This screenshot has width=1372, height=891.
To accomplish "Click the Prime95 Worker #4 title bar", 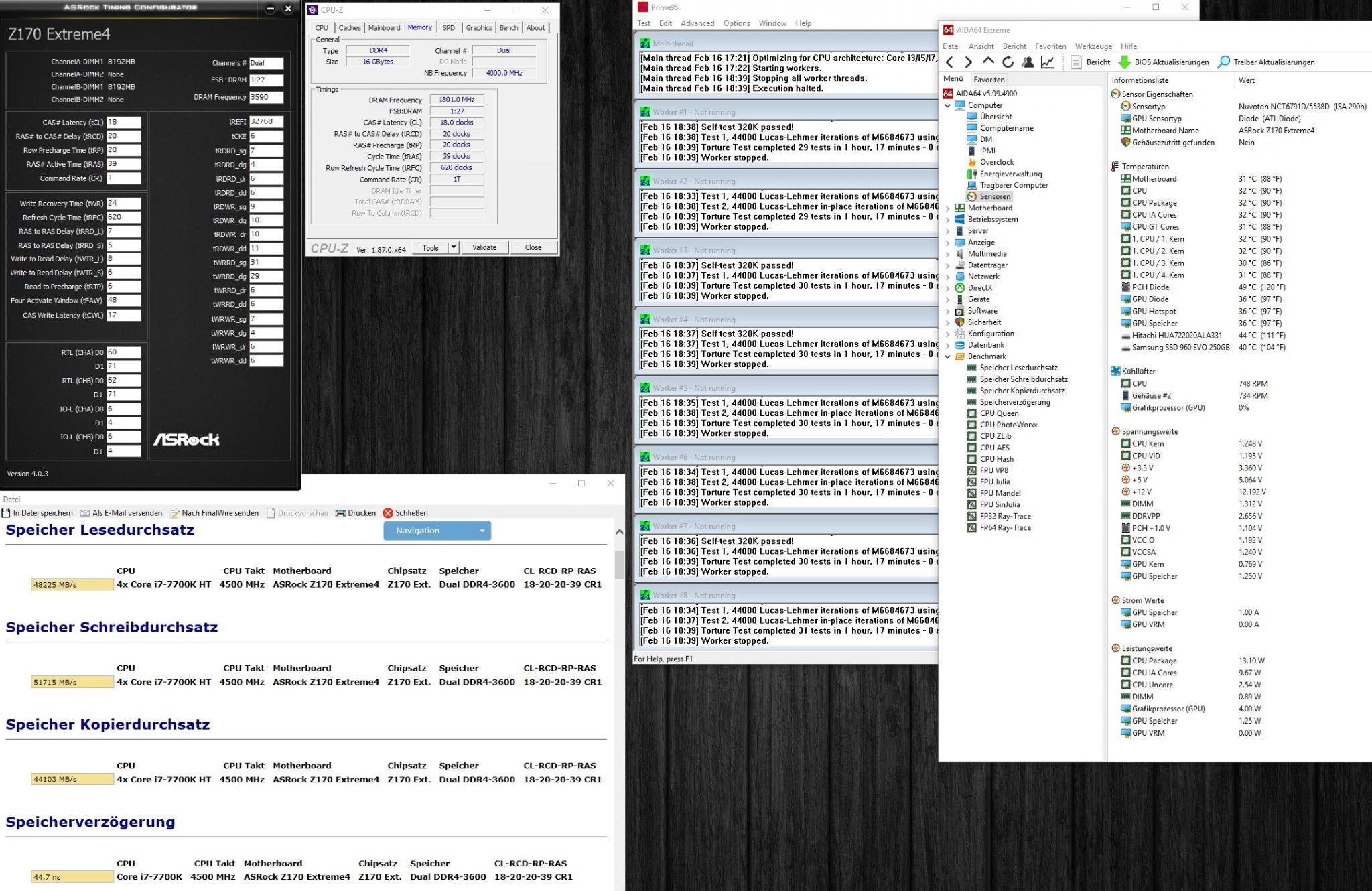I will (788, 320).
